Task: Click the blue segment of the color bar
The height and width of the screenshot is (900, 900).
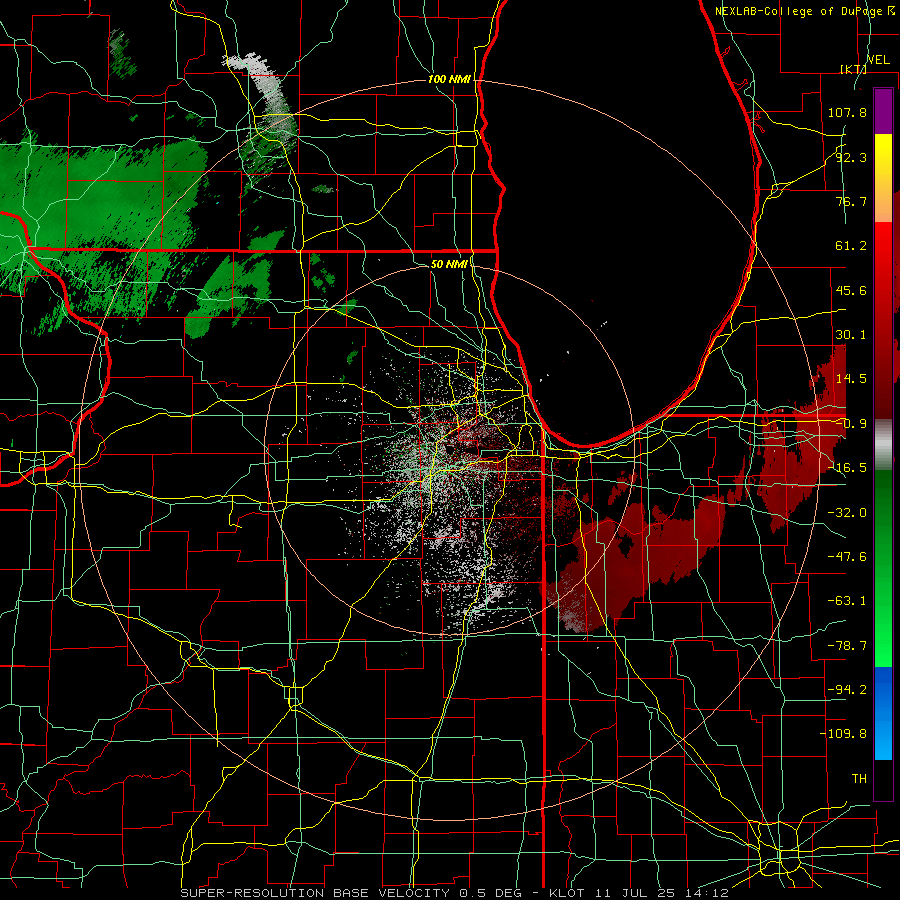Action: (x=883, y=713)
